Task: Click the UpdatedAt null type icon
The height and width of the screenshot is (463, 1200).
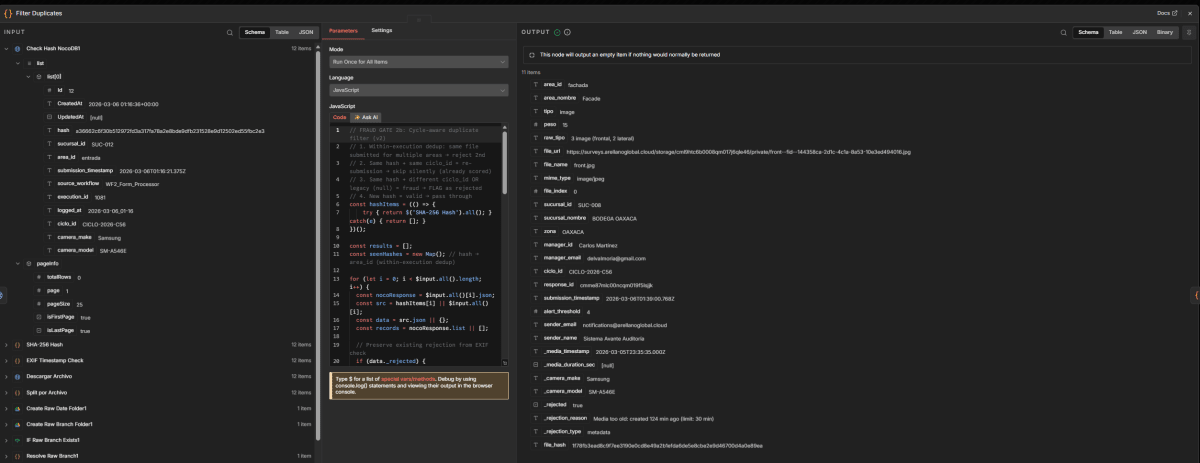Action: pyautogui.click(x=49, y=116)
